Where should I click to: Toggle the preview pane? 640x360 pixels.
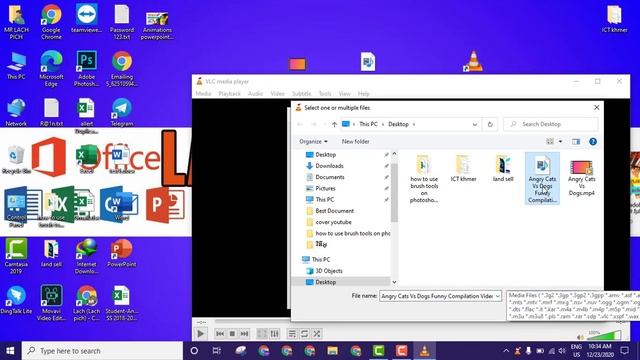tap(576, 142)
